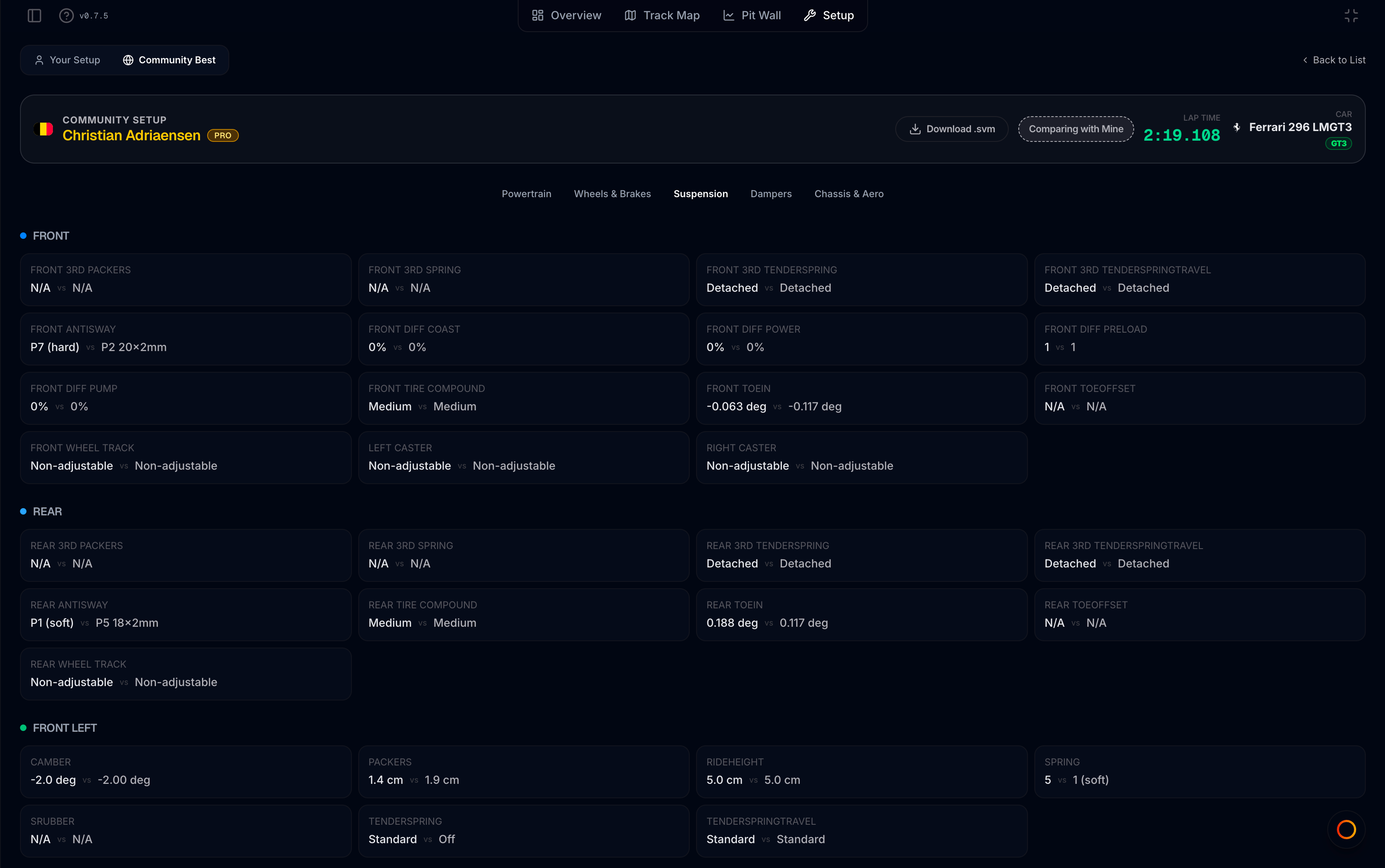This screenshot has height=868, width=1385.
Task: Click the Pit Wall chart icon
Action: 729,16
